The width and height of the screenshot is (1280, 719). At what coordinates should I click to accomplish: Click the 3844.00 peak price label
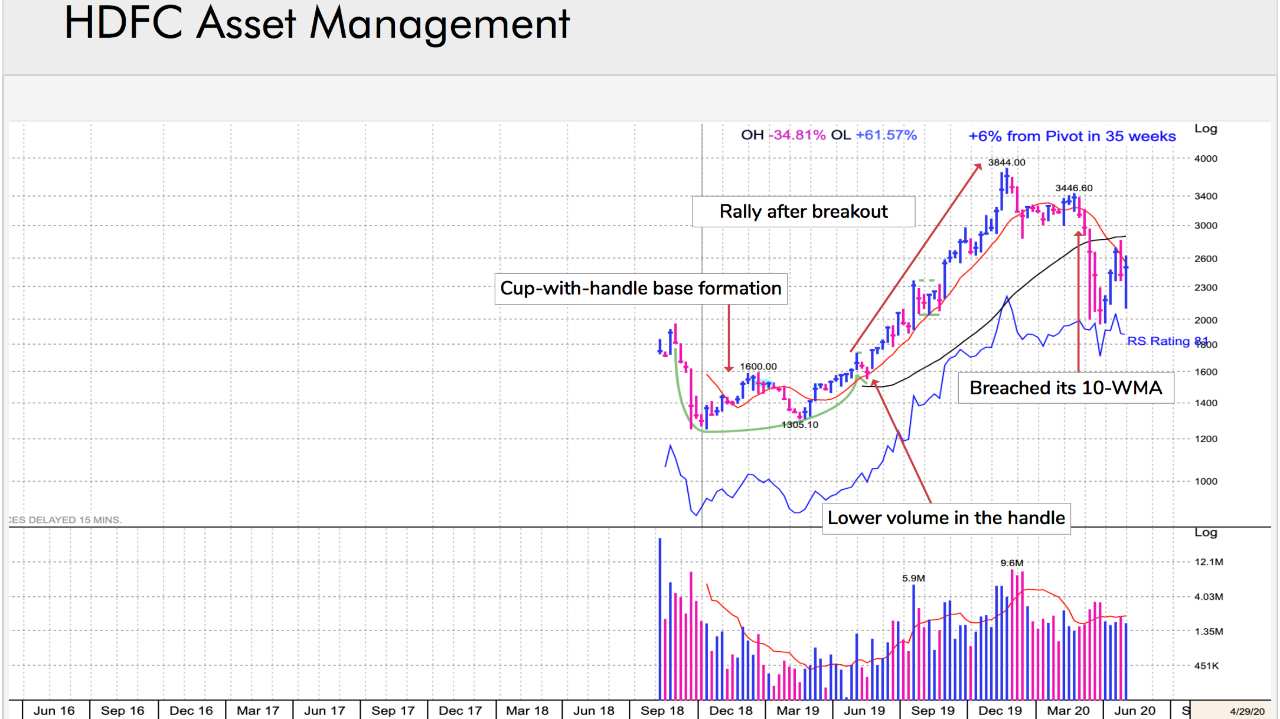click(x=1006, y=162)
